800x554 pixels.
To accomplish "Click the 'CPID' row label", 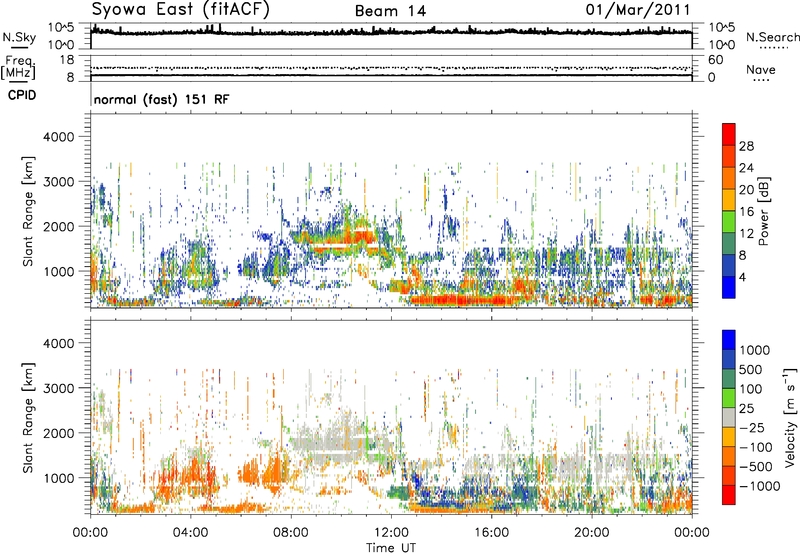I will [x=22, y=95].
